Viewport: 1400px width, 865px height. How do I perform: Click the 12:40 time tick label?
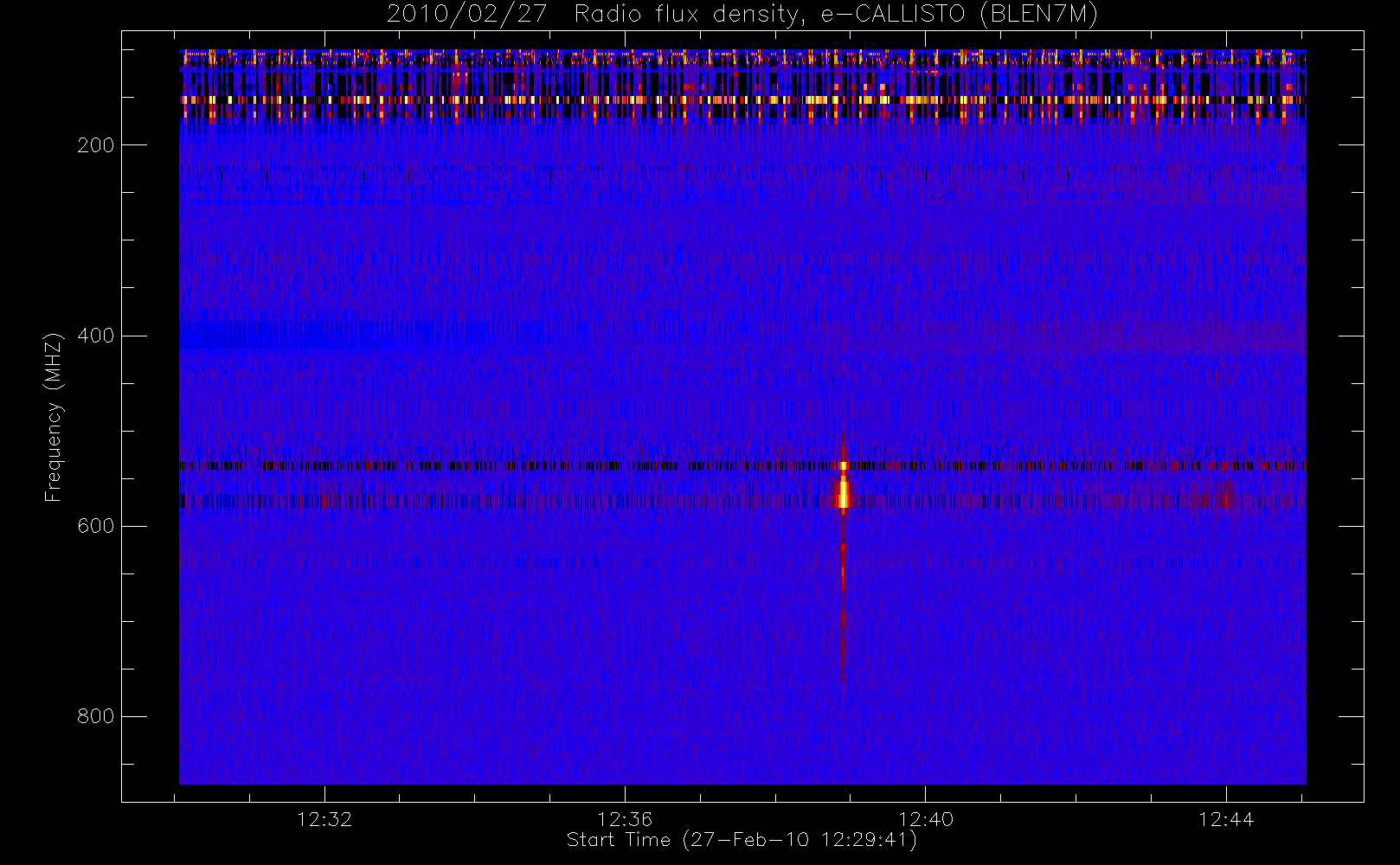(x=925, y=819)
